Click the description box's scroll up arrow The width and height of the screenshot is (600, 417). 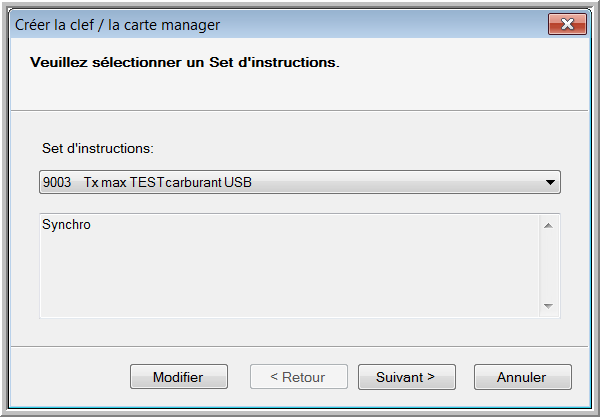[x=548, y=226]
